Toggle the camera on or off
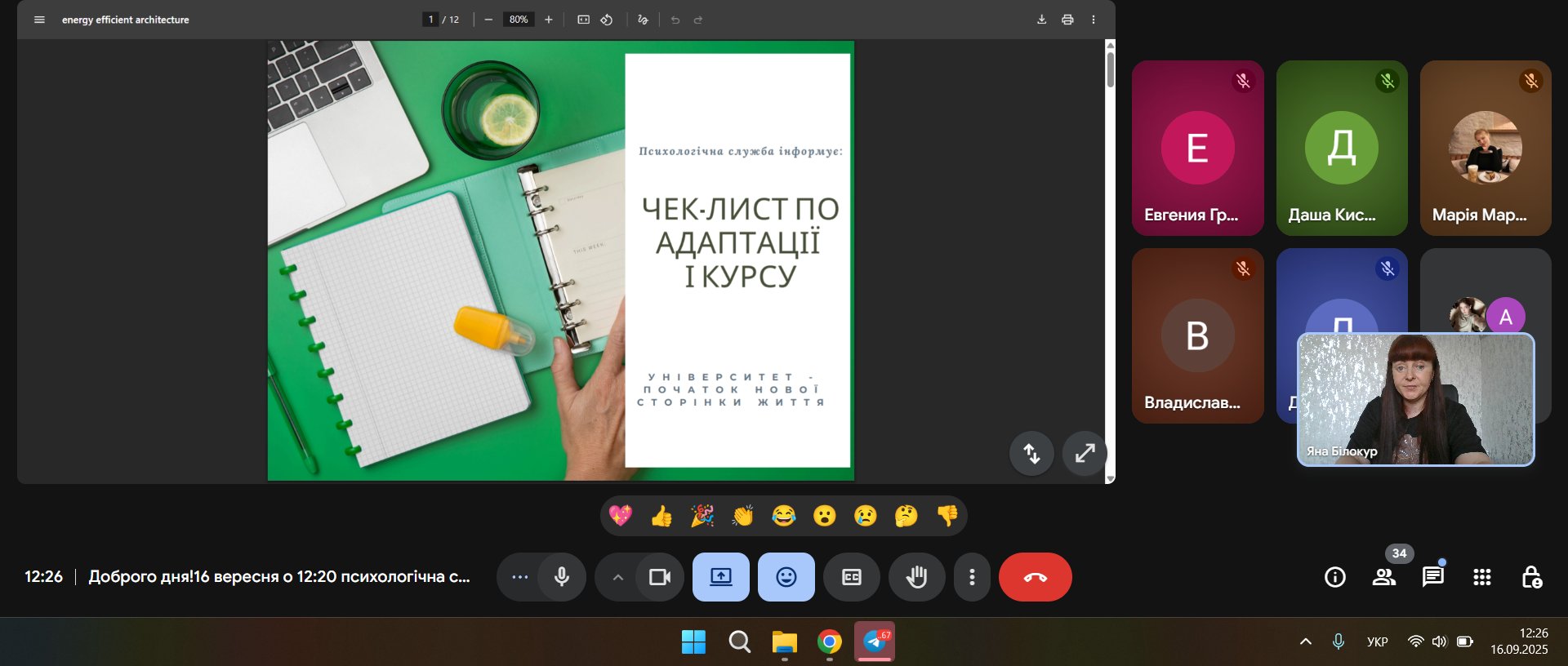 tap(659, 577)
